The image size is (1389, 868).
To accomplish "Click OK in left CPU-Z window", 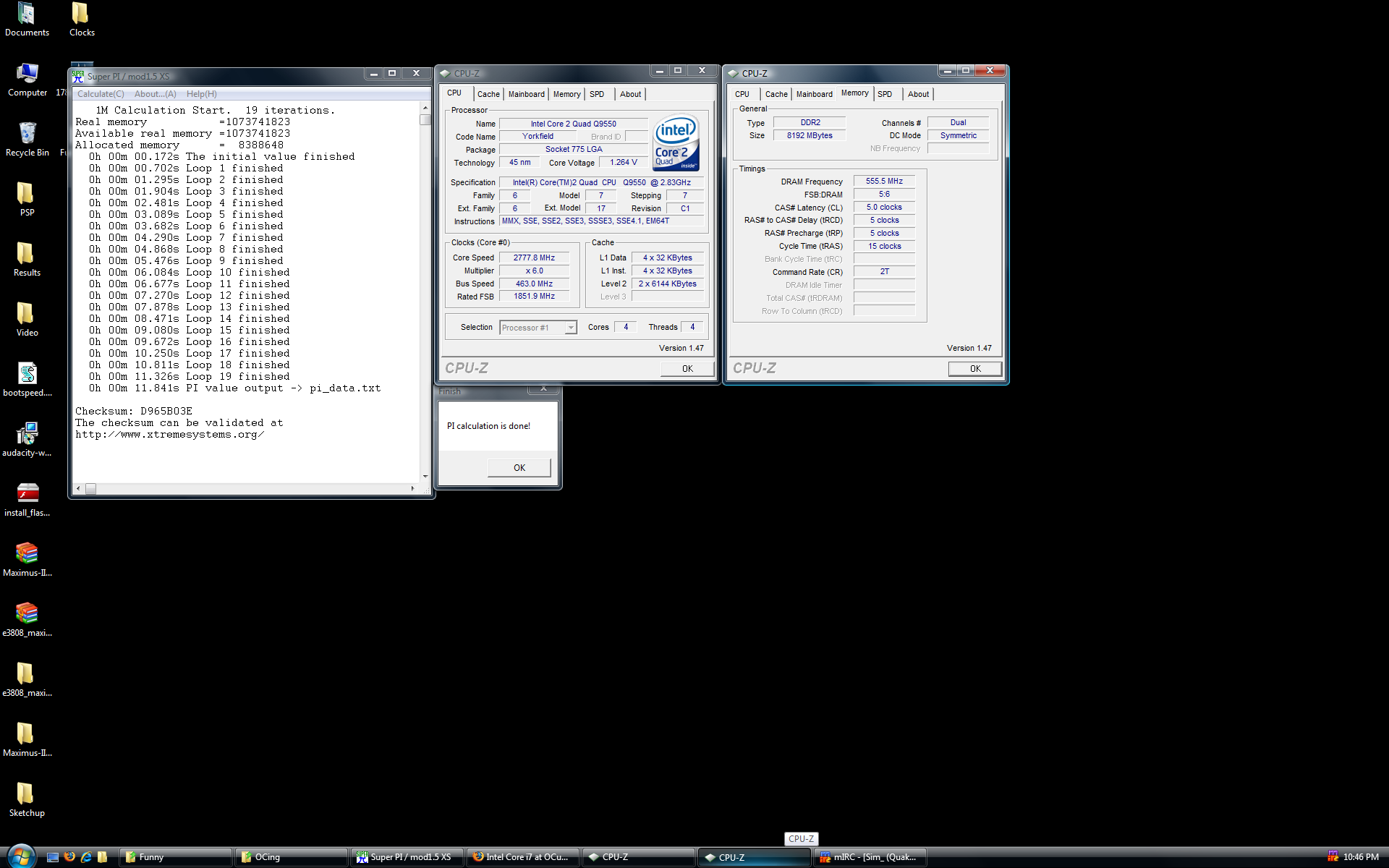I will click(x=687, y=368).
